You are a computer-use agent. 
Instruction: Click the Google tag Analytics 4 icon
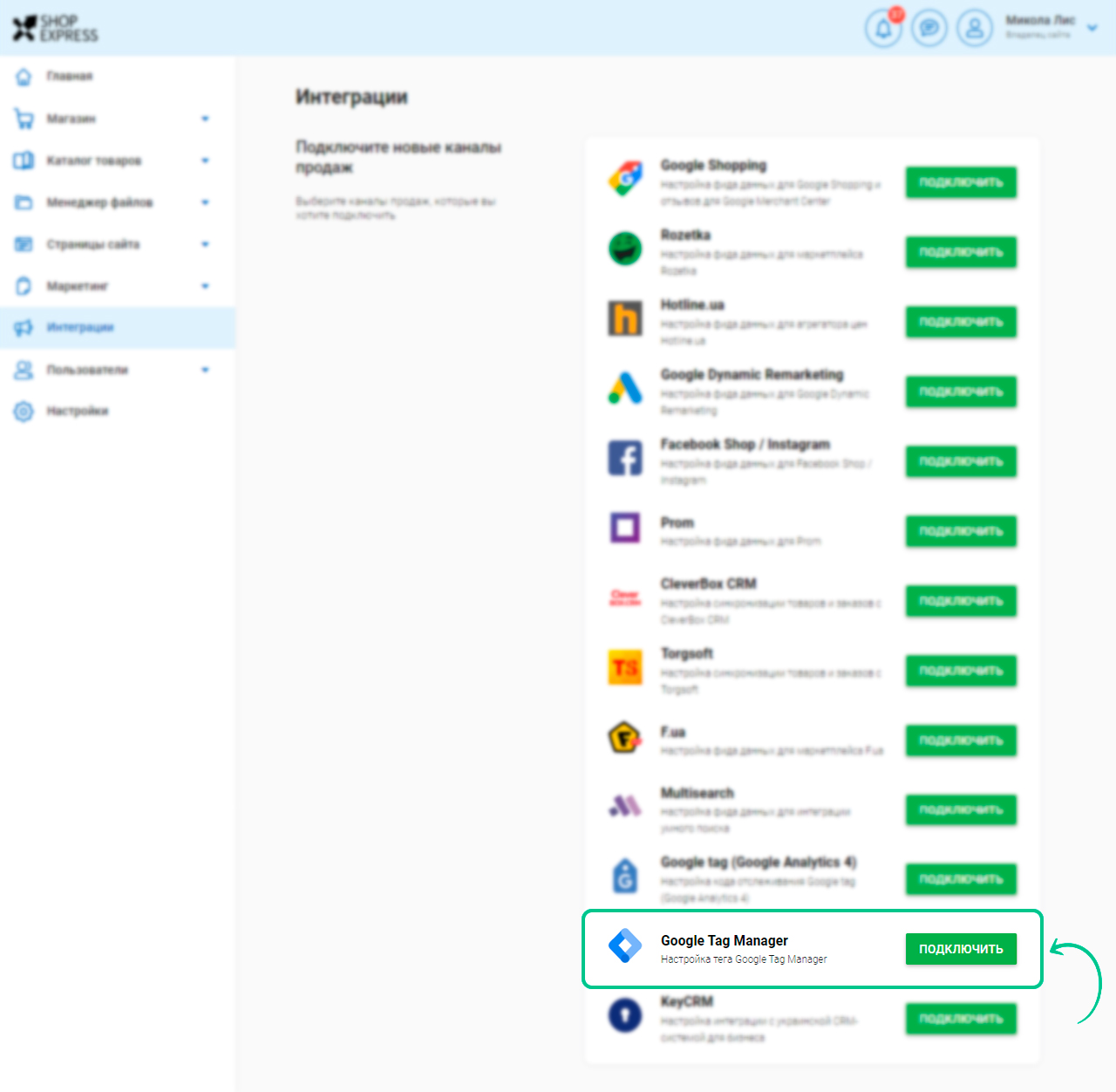[x=625, y=876]
